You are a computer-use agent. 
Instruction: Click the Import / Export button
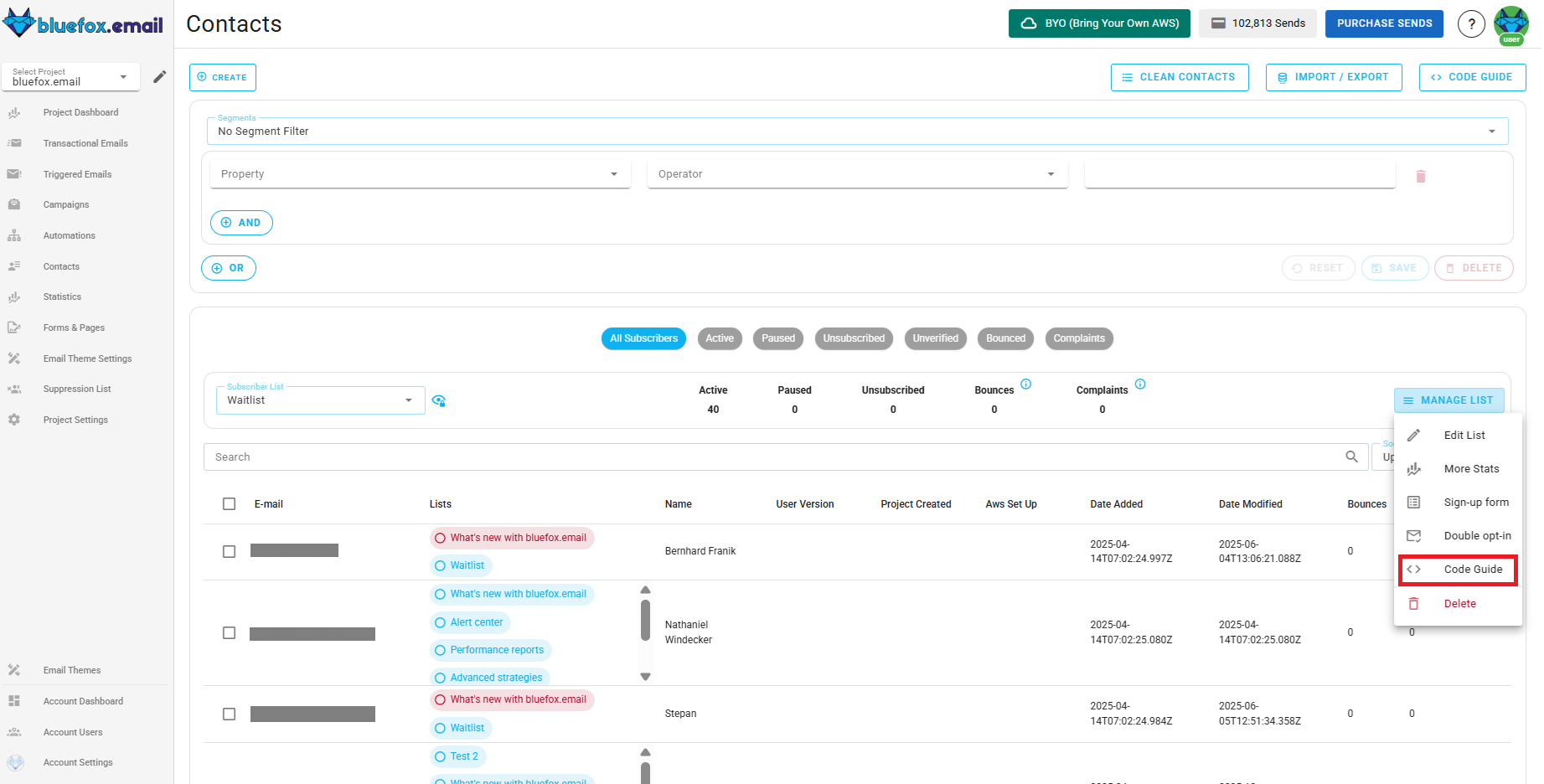tap(1333, 77)
